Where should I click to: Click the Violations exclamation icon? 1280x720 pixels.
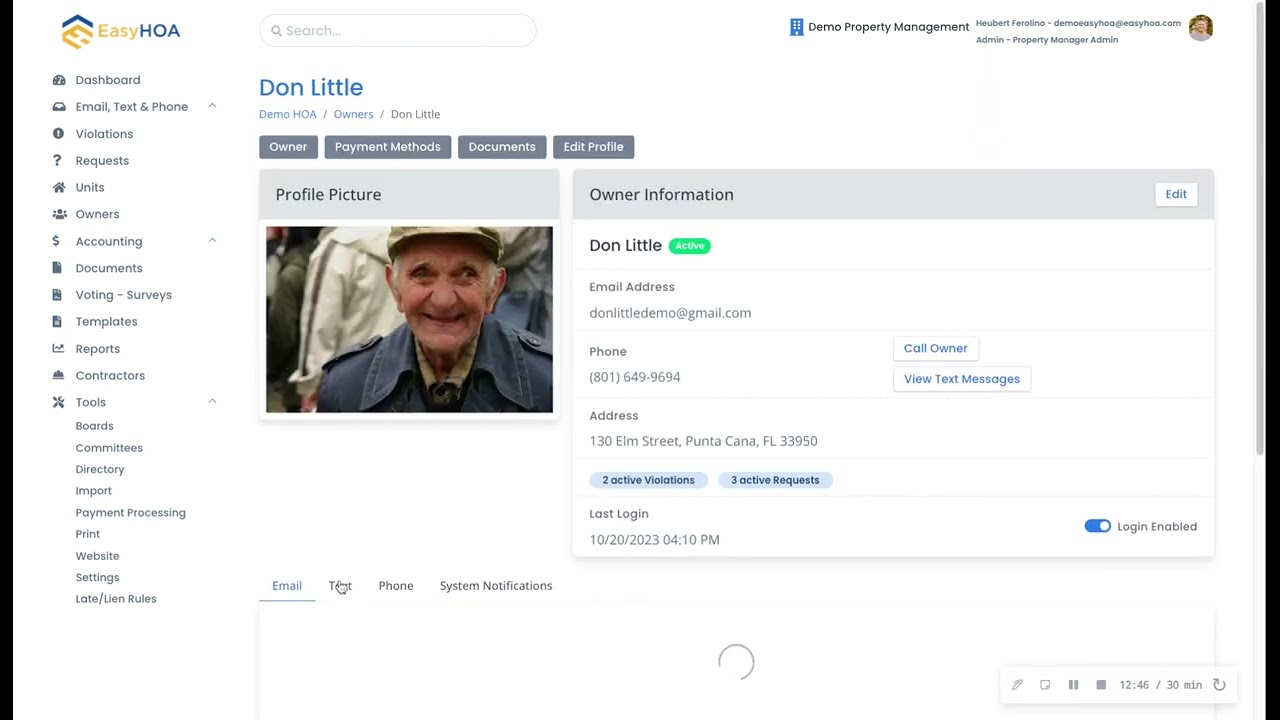(x=59, y=134)
